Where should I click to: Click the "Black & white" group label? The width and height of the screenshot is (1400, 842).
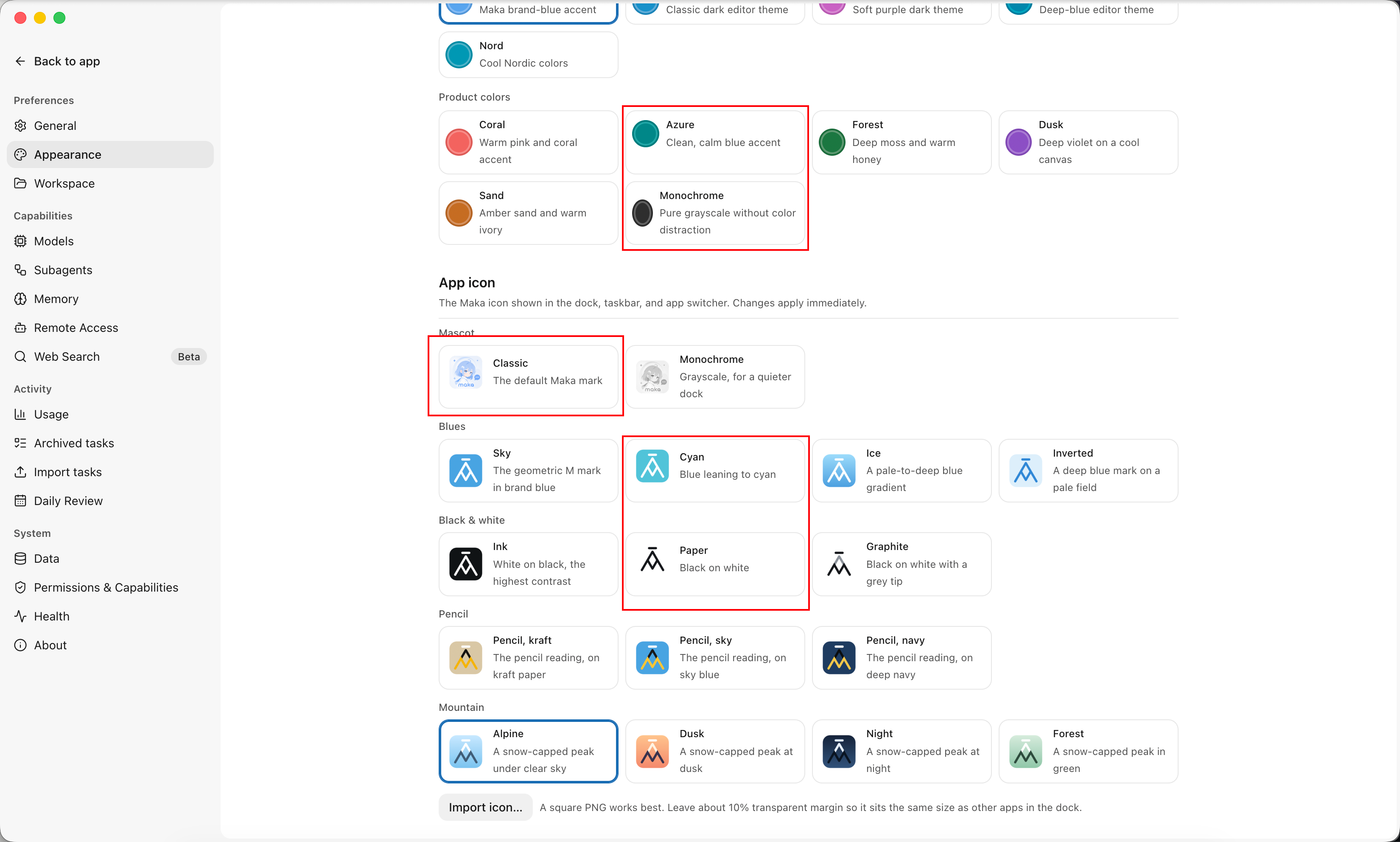(x=472, y=520)
